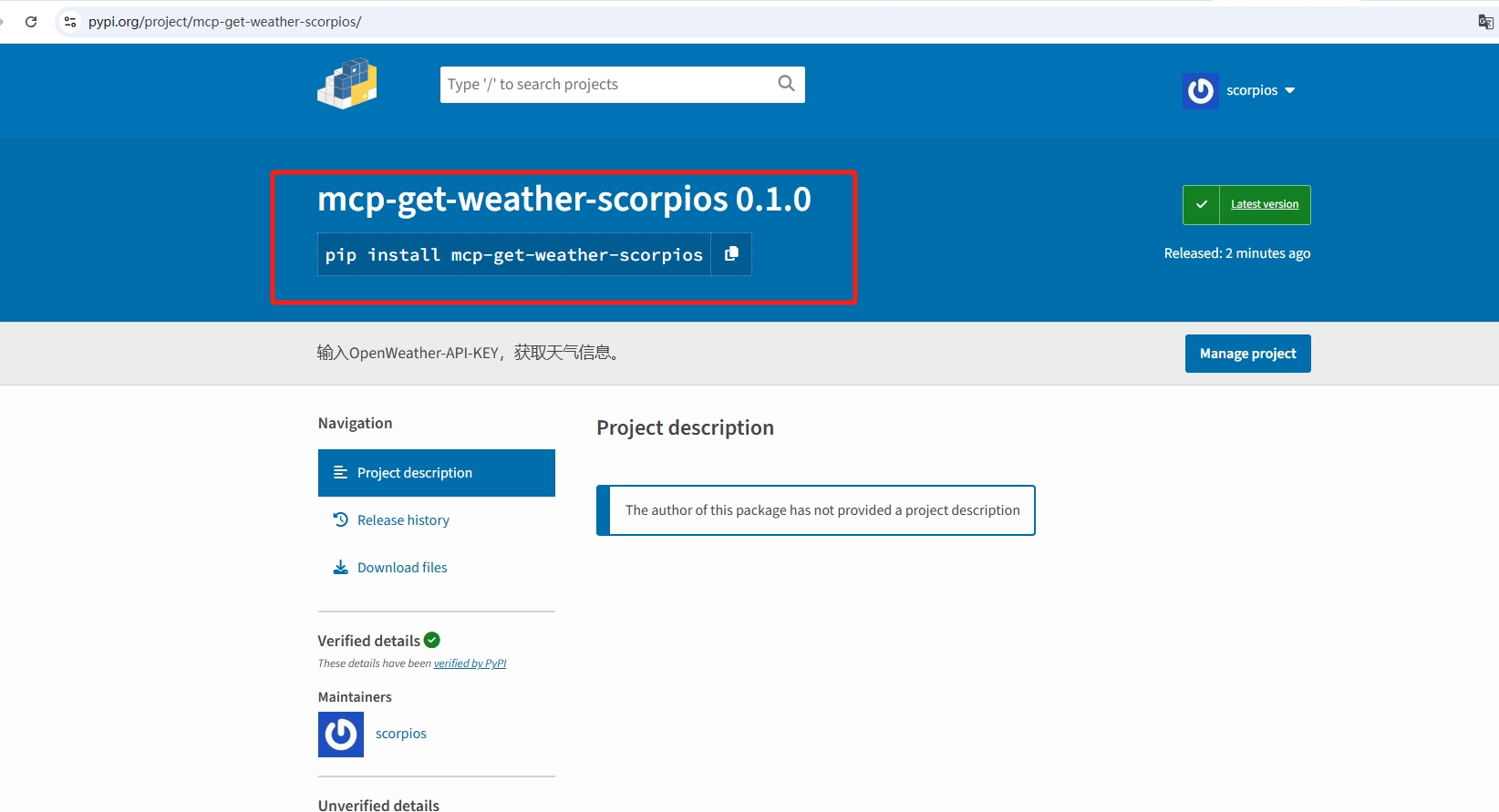The height and width of the screenshot is (812, 1499).
Task: Go to PyPI home via logo
Action: [347, 84]
